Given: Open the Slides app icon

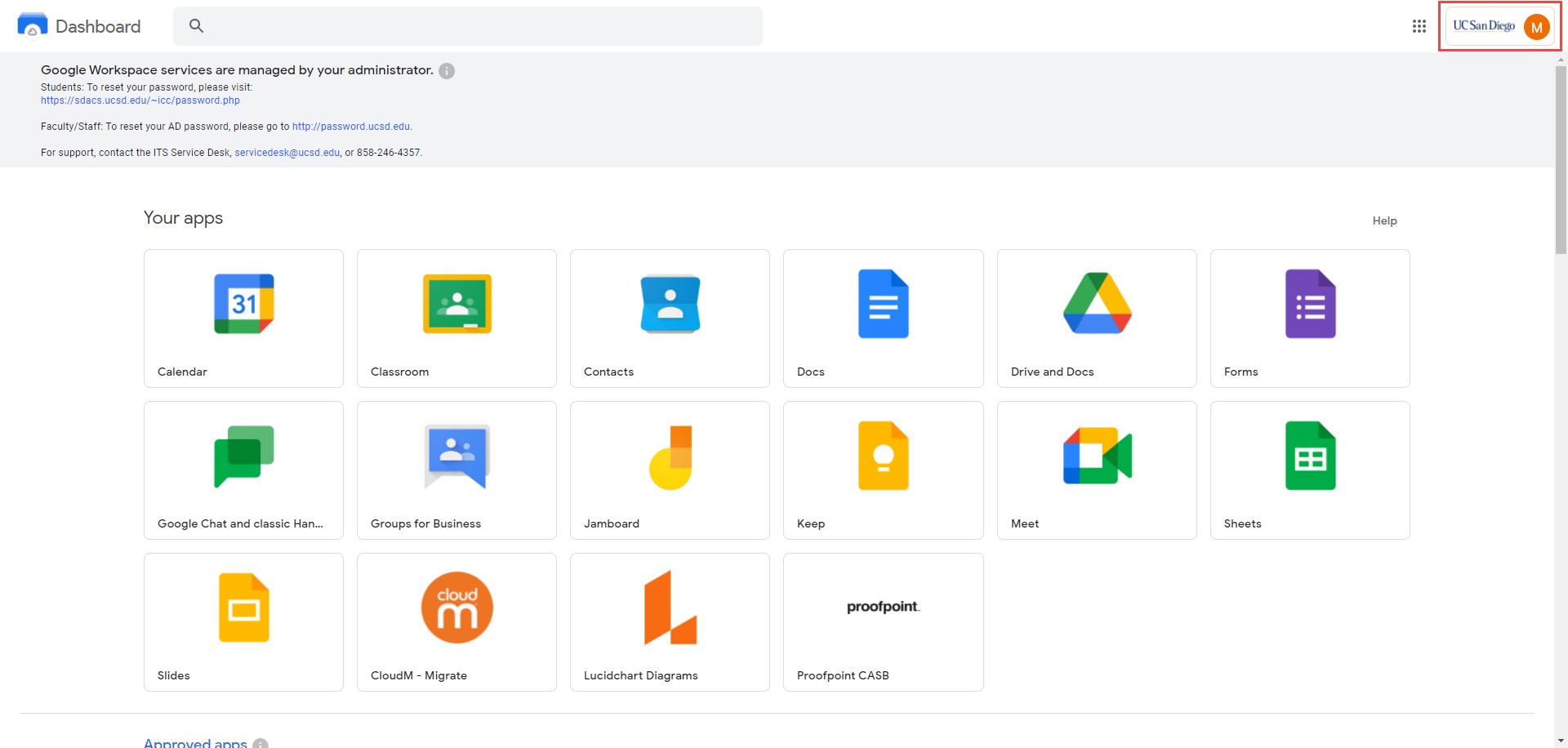Looking at the screenshot, I should (243, 608).
